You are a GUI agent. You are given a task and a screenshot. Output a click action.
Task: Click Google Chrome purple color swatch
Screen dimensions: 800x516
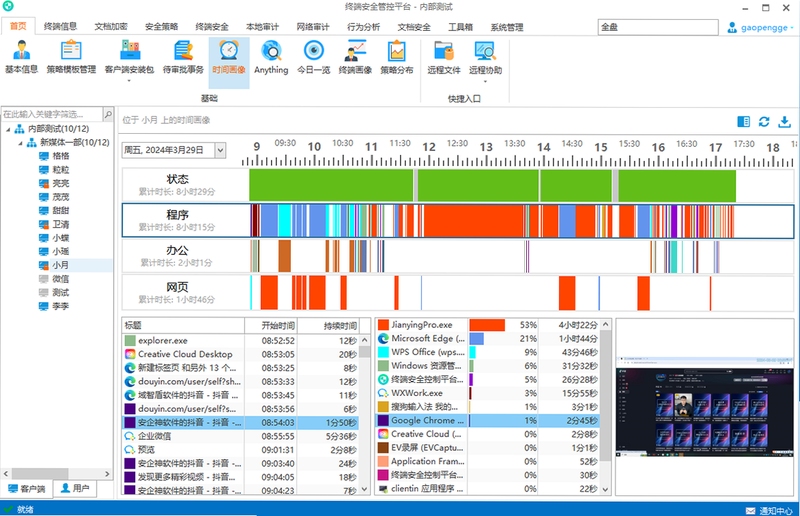(383, 421)
